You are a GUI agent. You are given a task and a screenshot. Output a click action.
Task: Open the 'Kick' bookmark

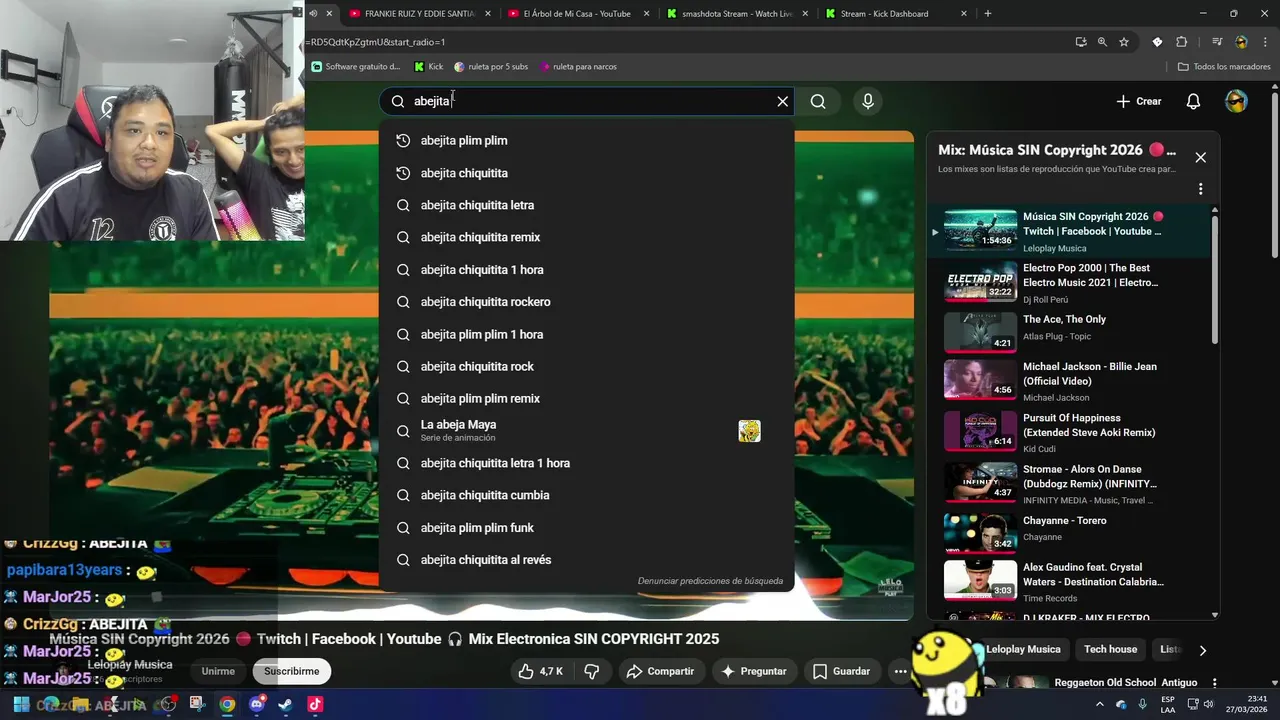click(429, 67)
